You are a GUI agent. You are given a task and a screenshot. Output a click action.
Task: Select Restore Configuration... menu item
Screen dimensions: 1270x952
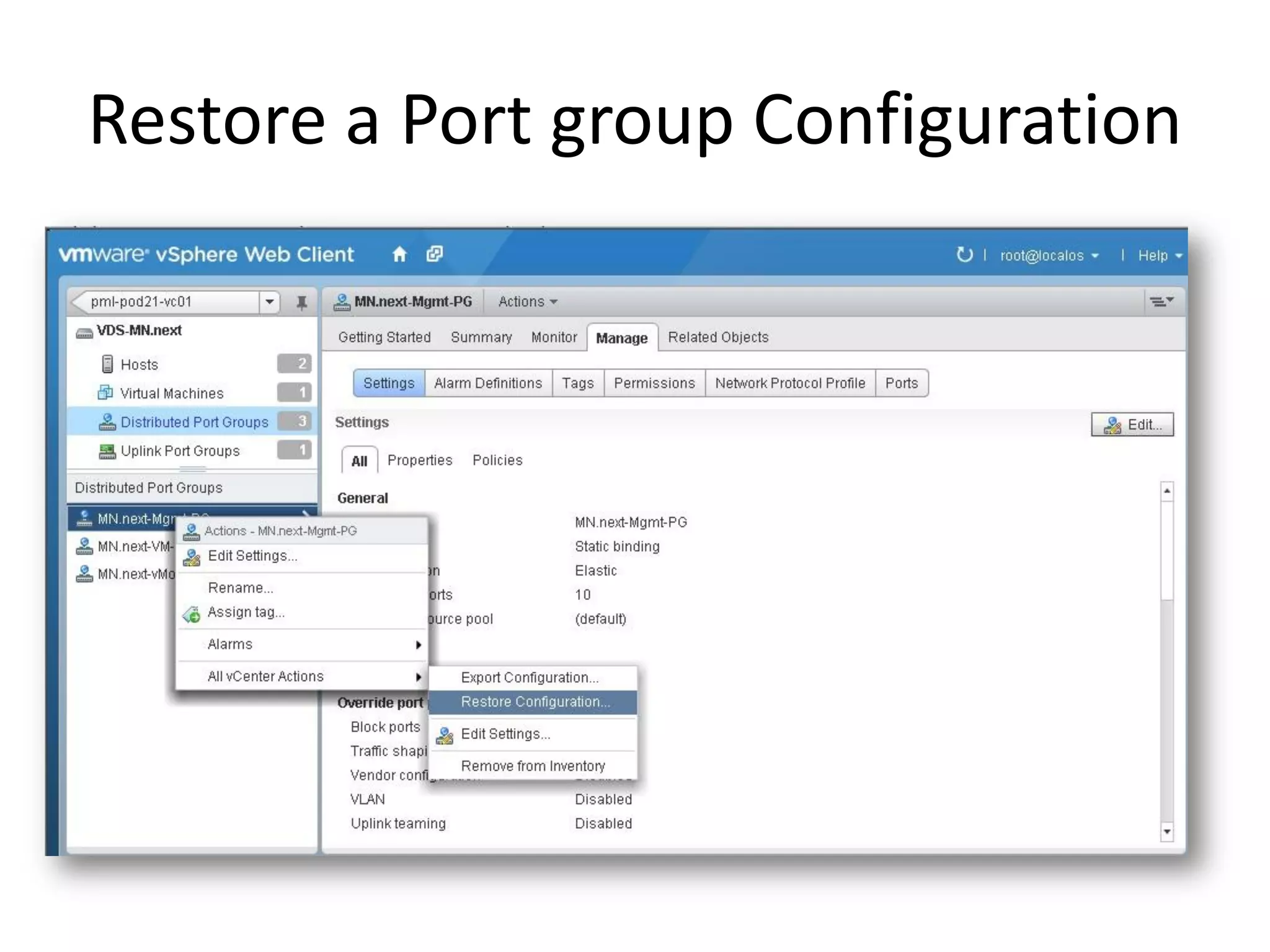[533, 702]
